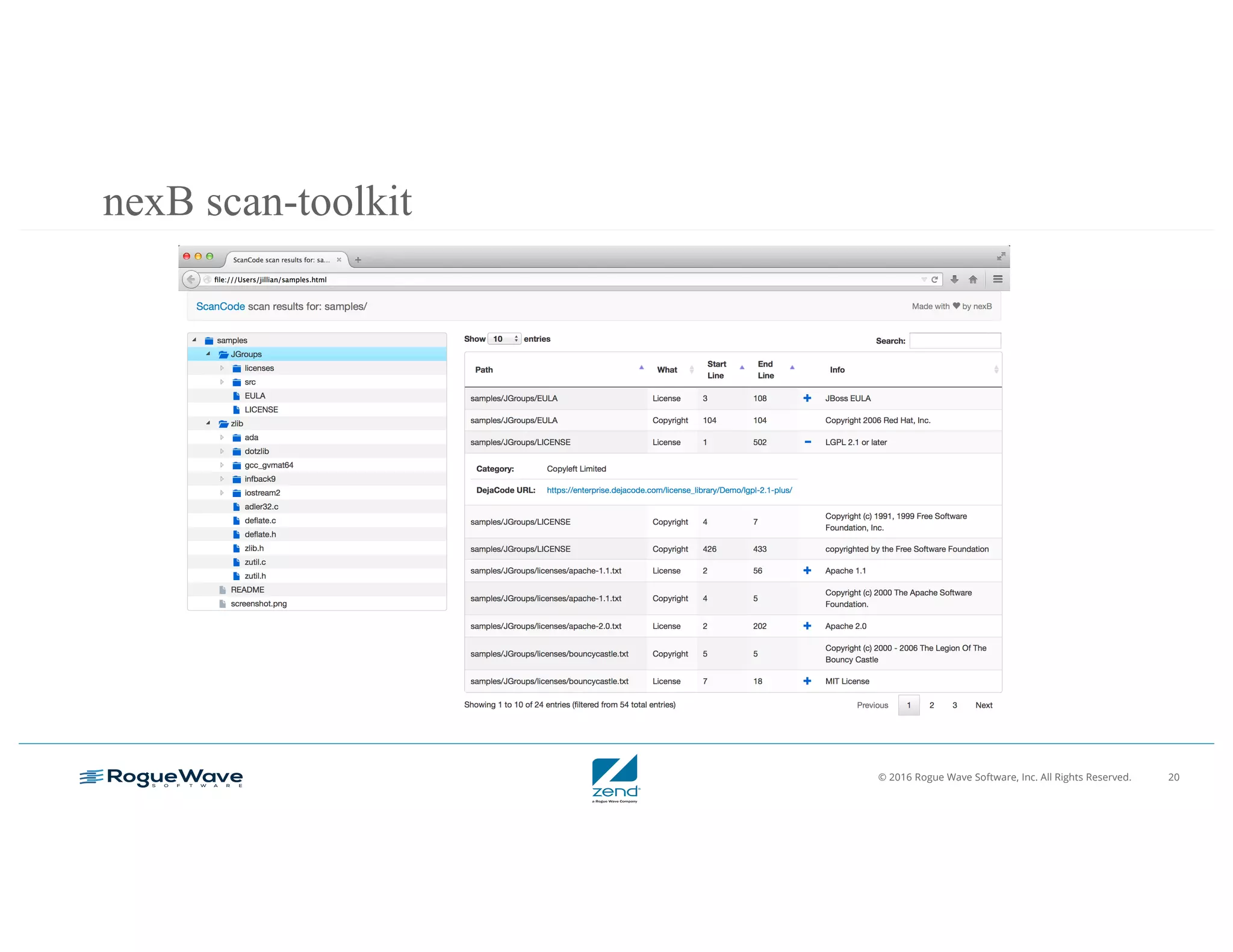The width and height of the screenshot is (1233, 952).
Task: Close the ScanCode scan results tab
Action: [339, 260]
